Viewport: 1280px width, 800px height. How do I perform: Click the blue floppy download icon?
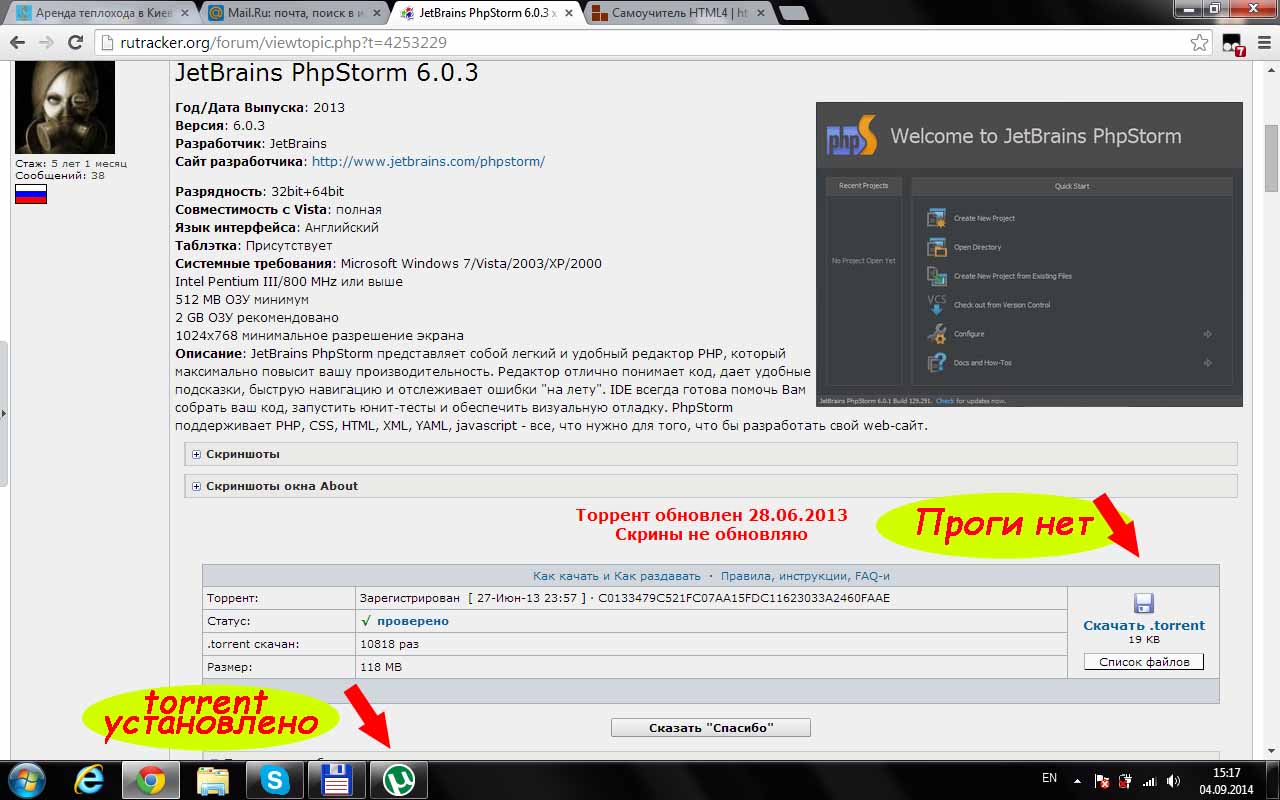tap(1144, 603)
